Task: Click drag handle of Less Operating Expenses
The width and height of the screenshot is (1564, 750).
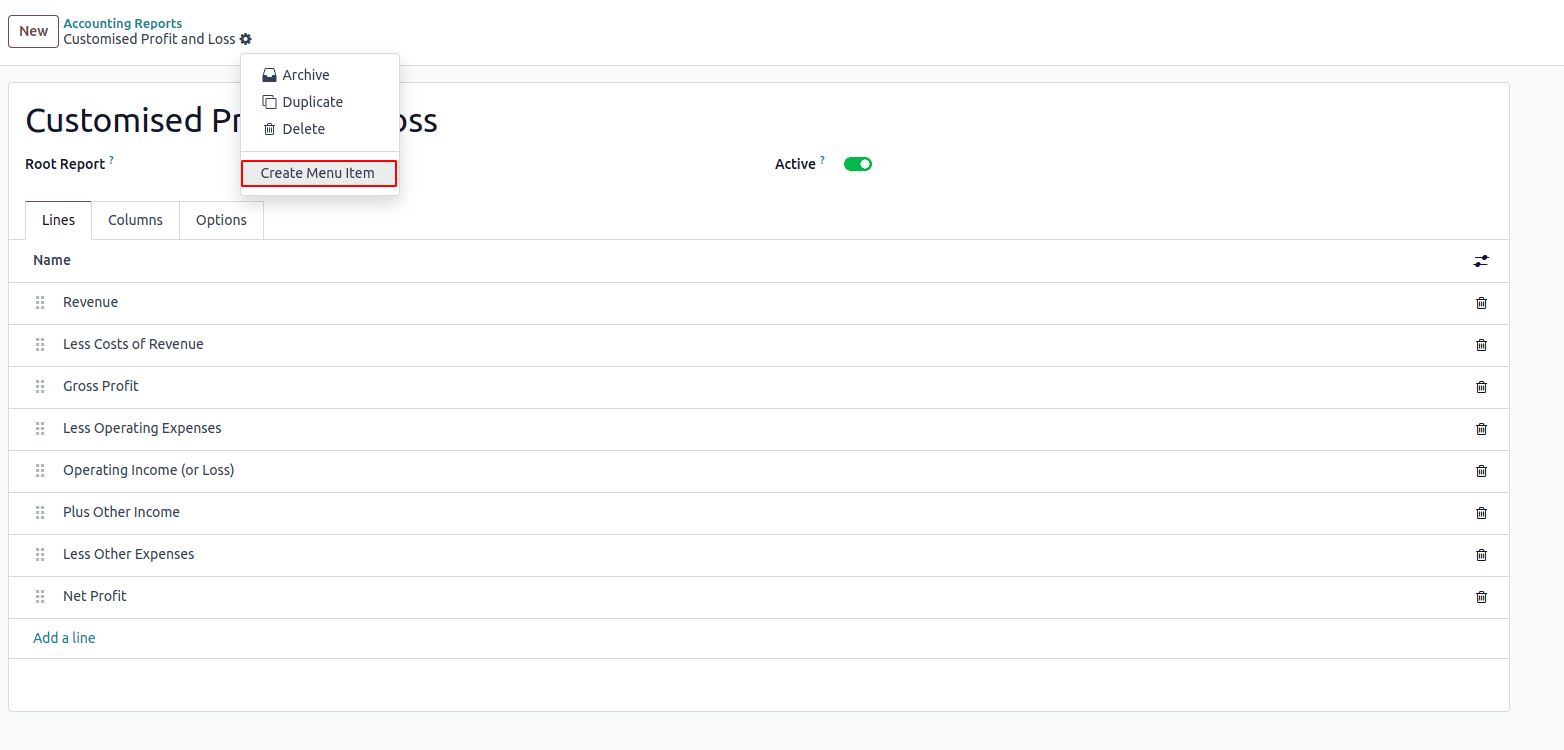Action: [x=40, y=429]
